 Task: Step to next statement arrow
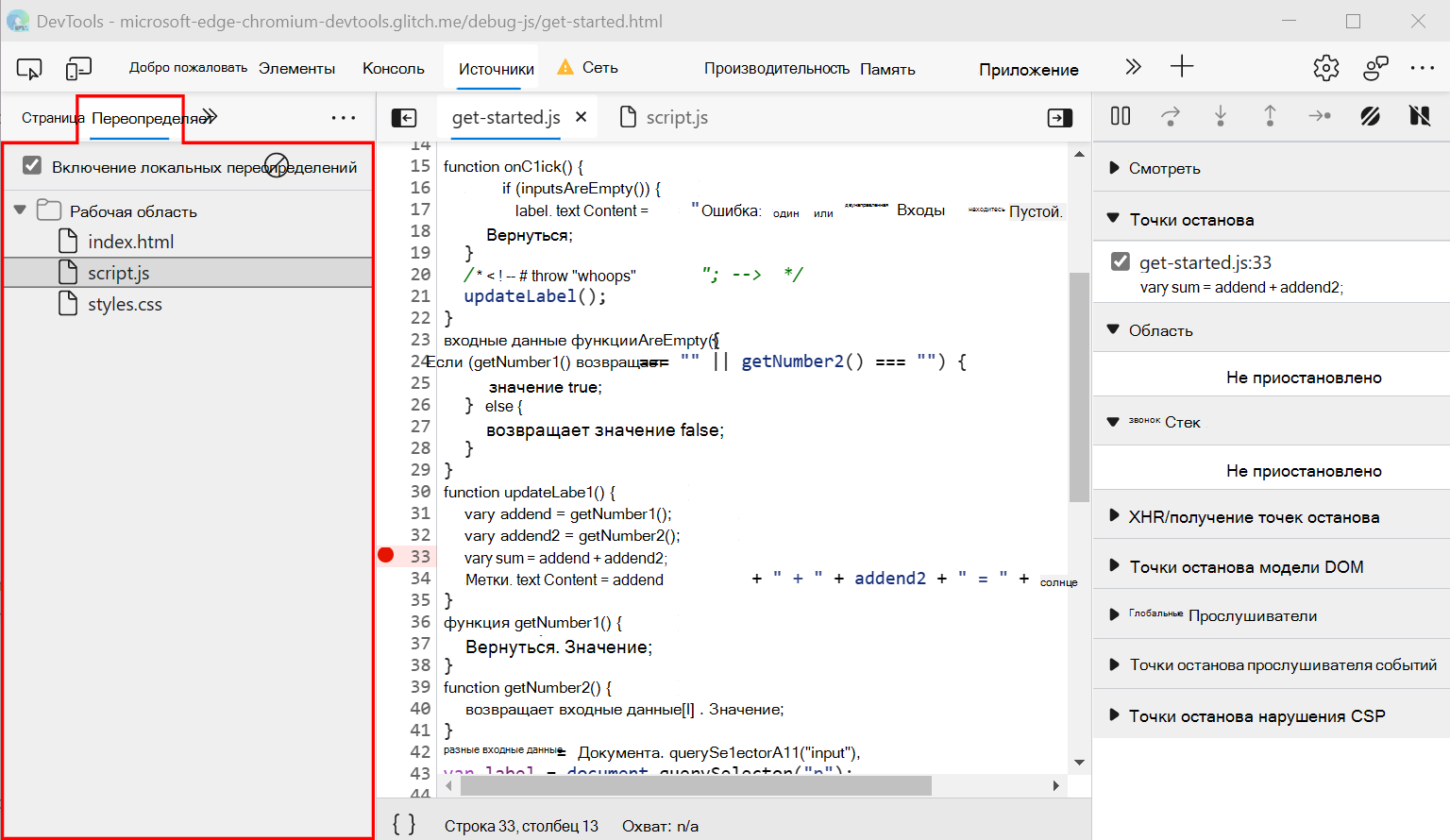[1320, 116]
